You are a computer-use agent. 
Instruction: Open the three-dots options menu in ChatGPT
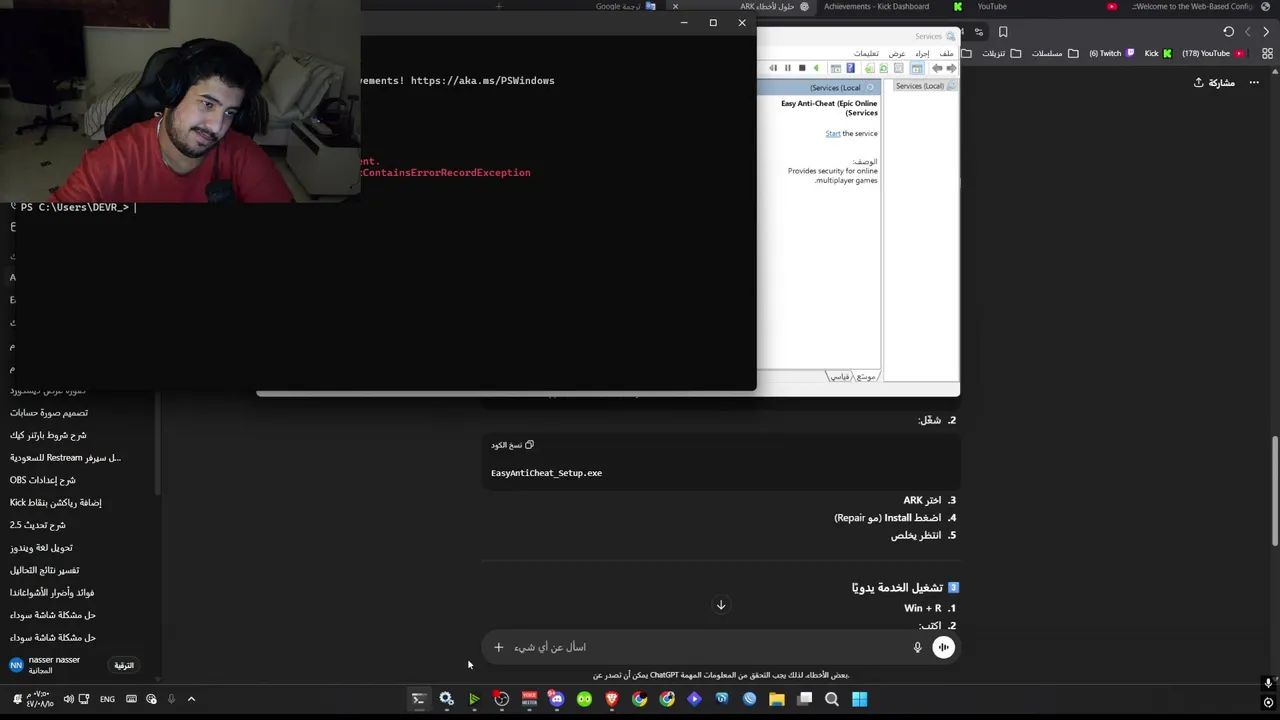coord(1254,83)
